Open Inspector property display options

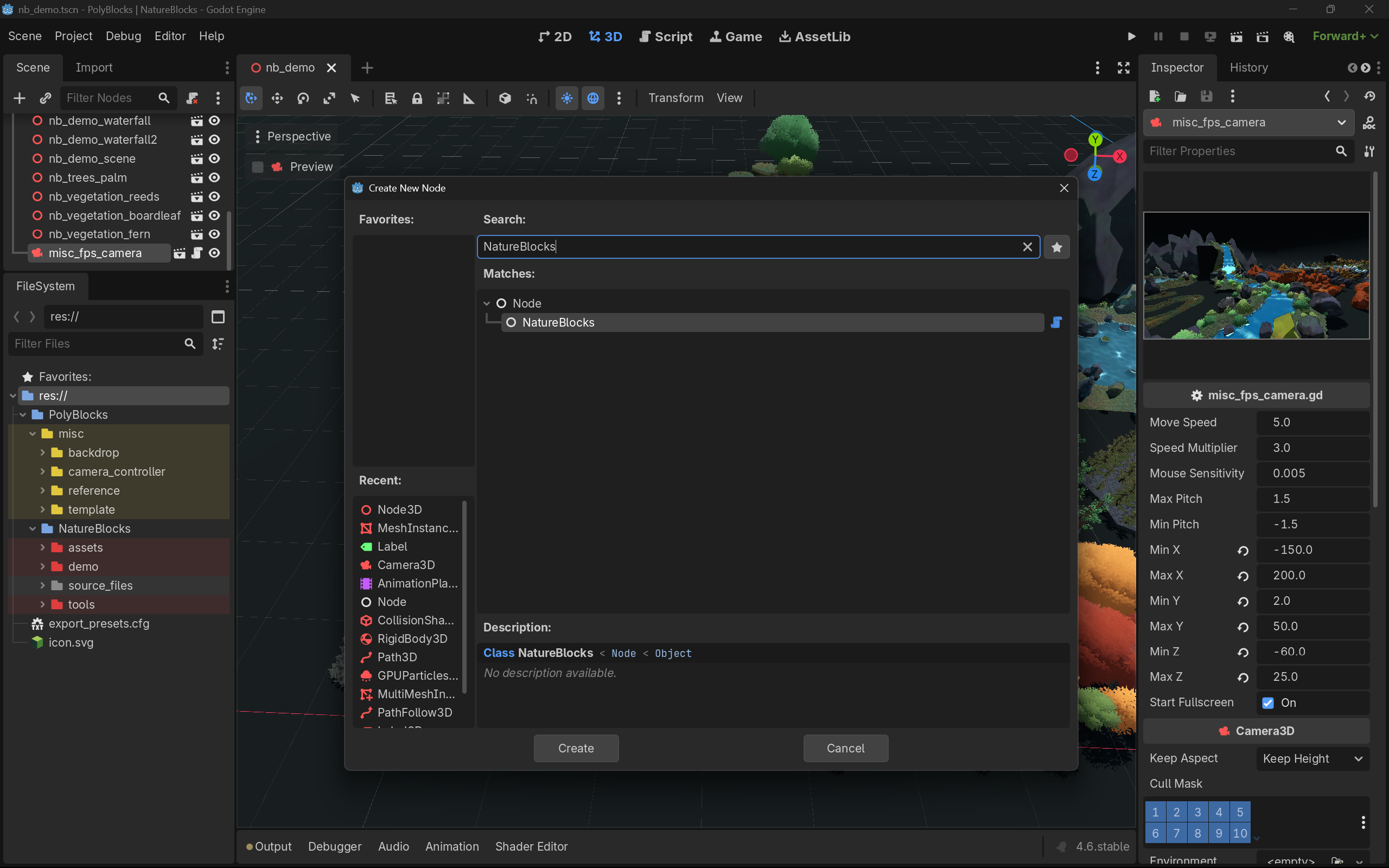tap(1369, 151)
